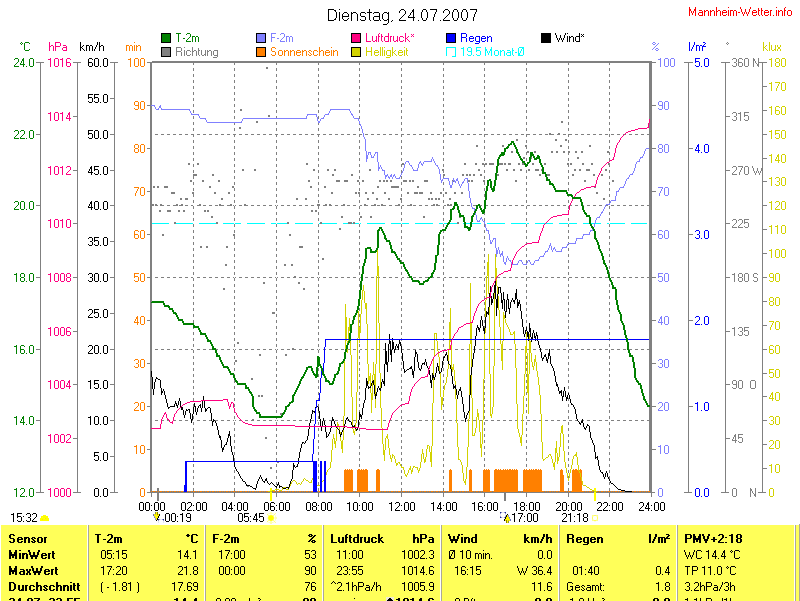Viewport: 800px width, 601px height.
Task: Click the sun icon beside 15:32
Action: [45, 518]
